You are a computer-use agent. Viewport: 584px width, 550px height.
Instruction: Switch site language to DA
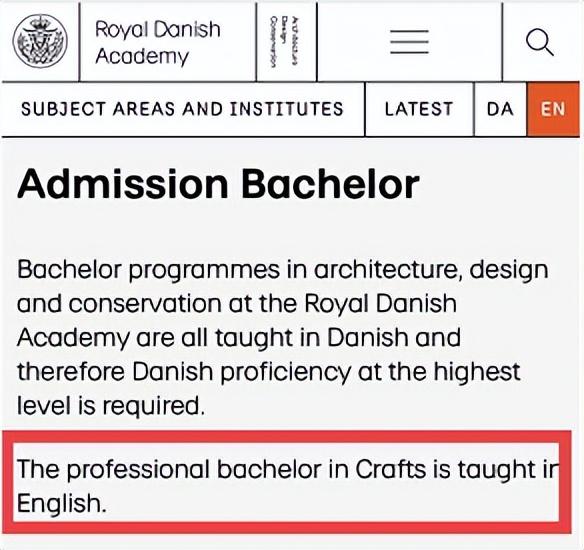pyautogui.click(x=500, y=109)
